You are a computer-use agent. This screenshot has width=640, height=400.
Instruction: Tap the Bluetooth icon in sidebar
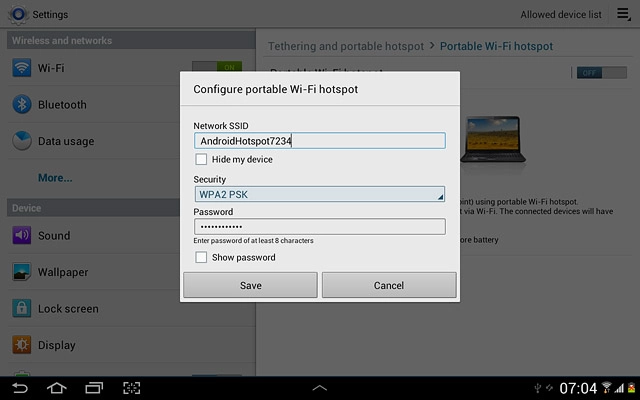coord(22,105)
